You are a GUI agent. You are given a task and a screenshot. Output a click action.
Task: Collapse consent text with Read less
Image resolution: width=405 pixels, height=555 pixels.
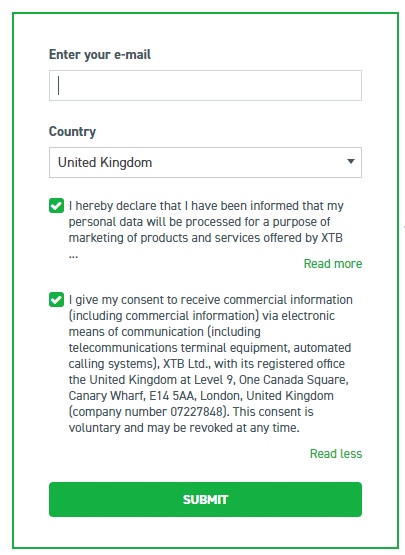[x=336, y=454]
